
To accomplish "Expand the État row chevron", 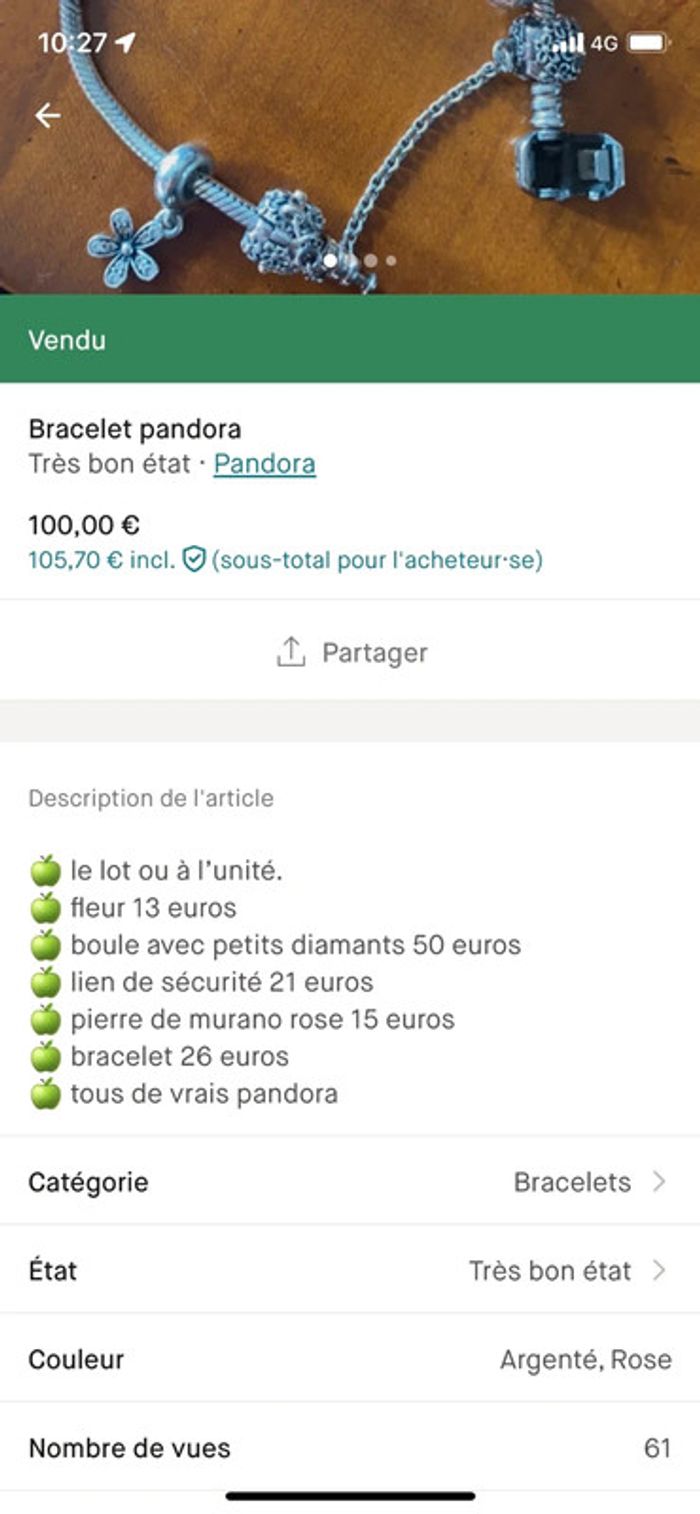I will click(659, 1271).
